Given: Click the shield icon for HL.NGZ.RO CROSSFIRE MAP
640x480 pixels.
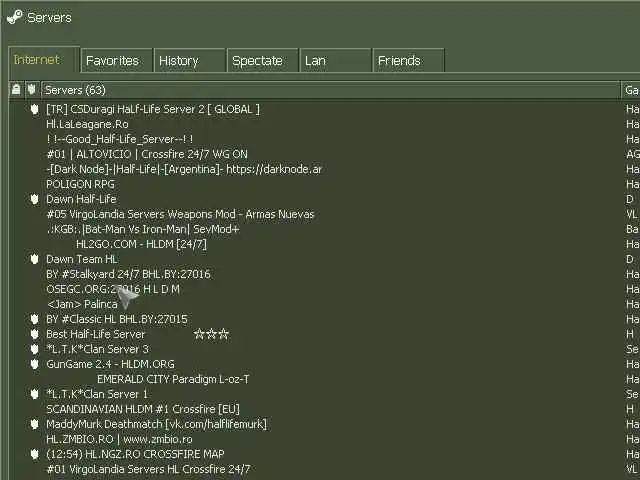Looking at the screenshot, I should click(x=35, y=454).
